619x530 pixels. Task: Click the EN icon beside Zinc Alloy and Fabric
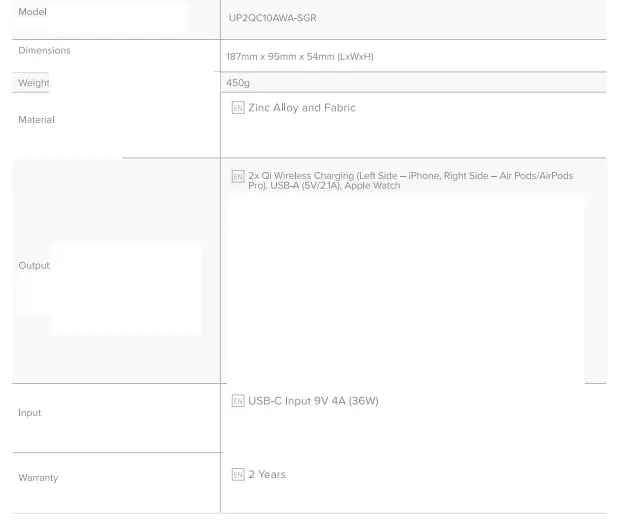tap(238, 108)
